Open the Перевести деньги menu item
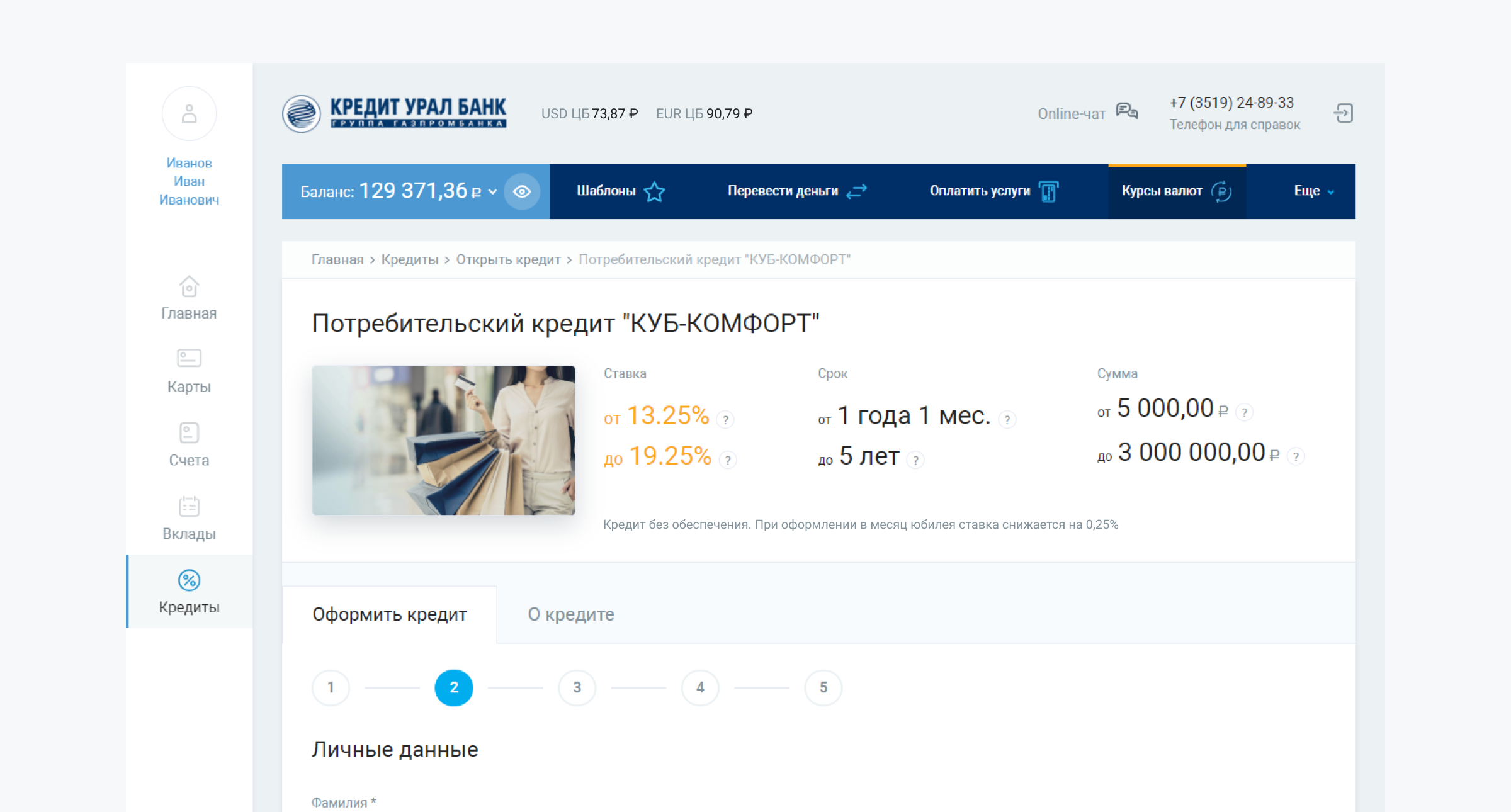 [797, 191]
